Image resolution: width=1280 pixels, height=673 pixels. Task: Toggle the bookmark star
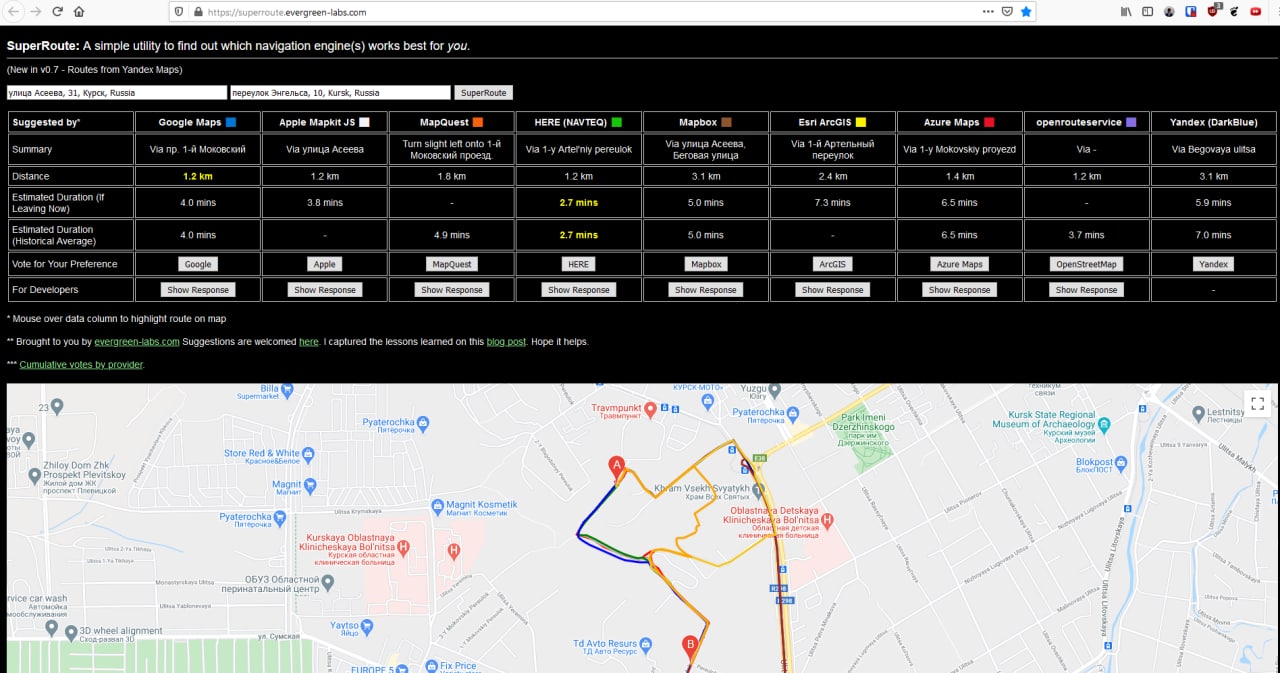[1026, 12]
